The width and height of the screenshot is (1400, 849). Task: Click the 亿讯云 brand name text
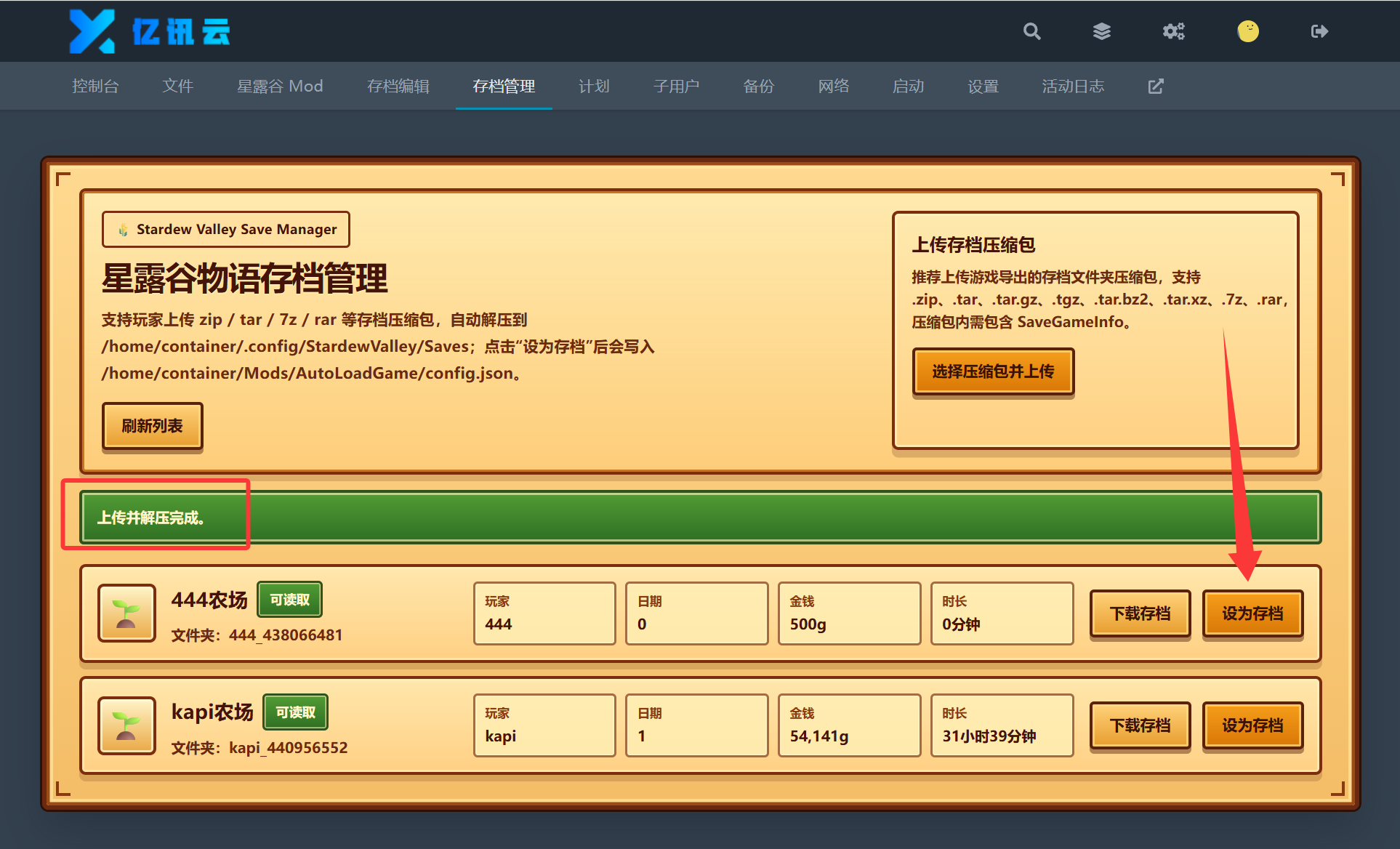181,32
